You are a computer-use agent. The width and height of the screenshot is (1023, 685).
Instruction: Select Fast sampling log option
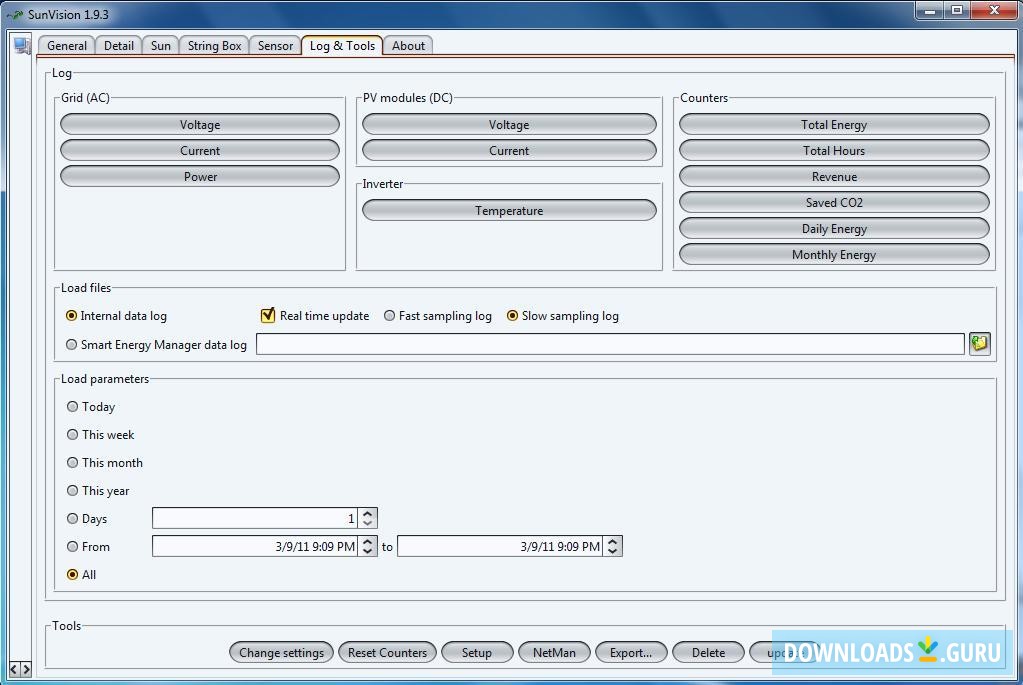click(x=389, y=316)
